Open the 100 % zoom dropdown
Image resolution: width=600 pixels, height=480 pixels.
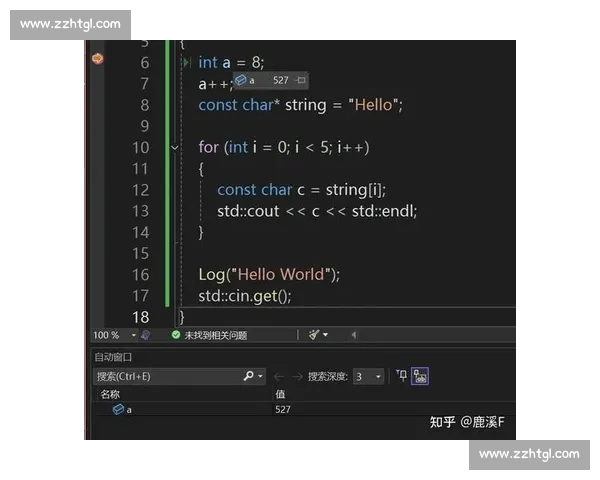(x=134, y=335)
